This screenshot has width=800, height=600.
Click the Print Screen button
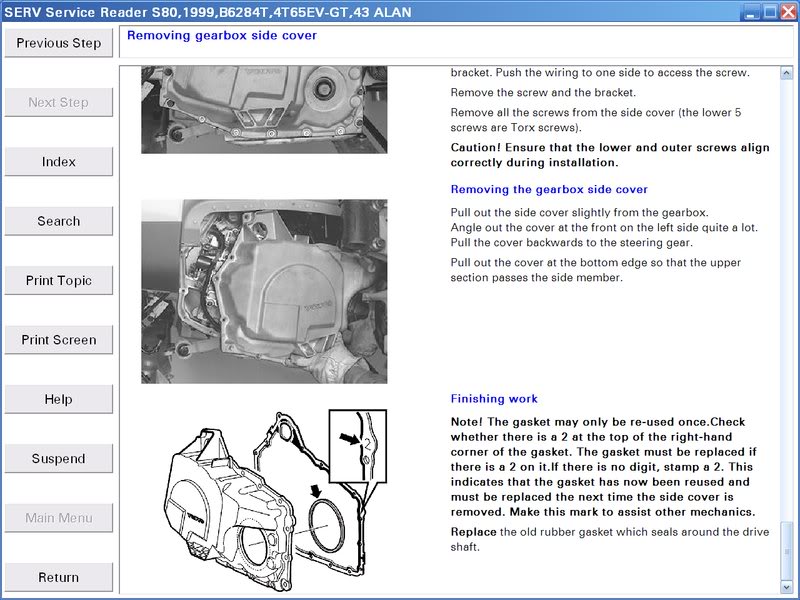pos(59,340)
